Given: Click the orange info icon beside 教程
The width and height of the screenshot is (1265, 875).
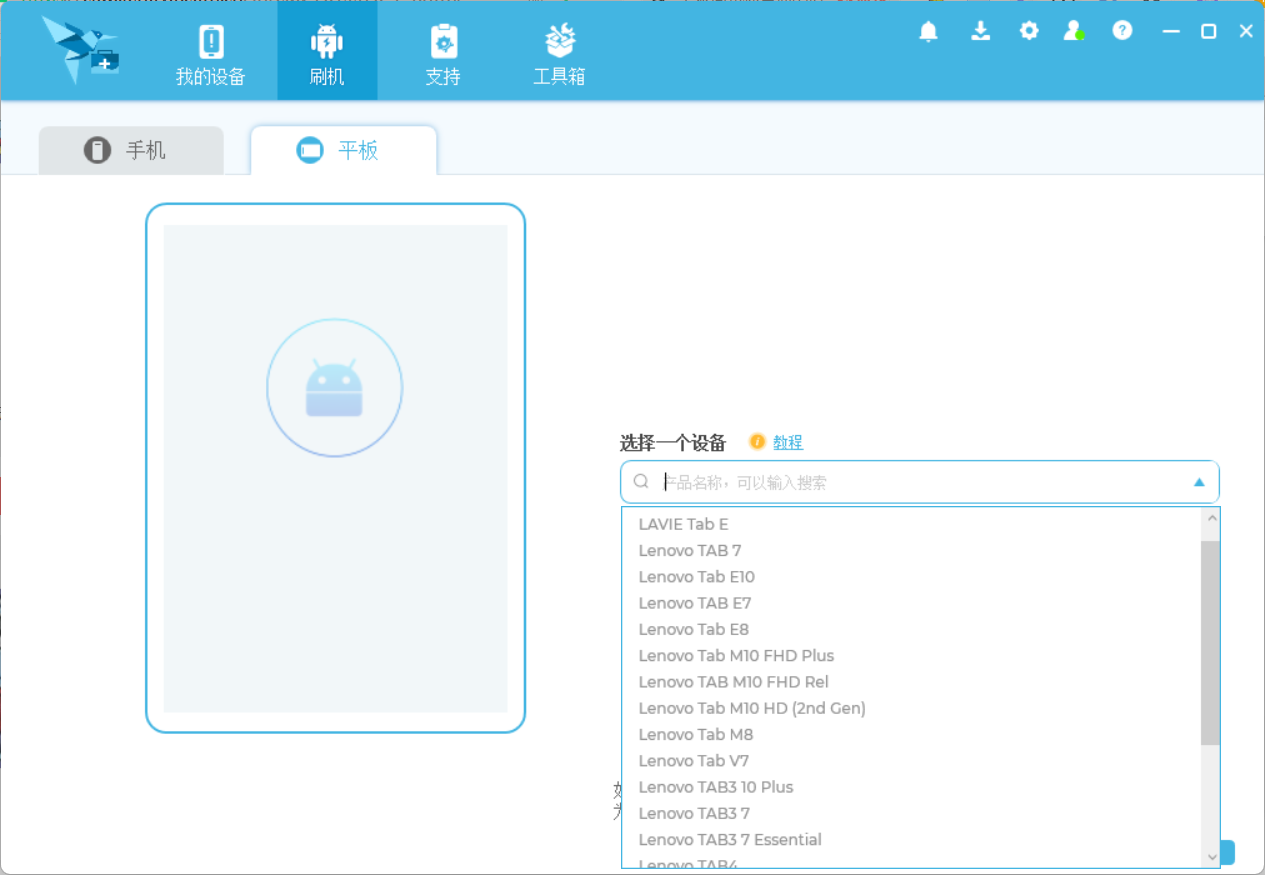Looking at the screenshot, I should pyautogui.click(x=758, y=442).
